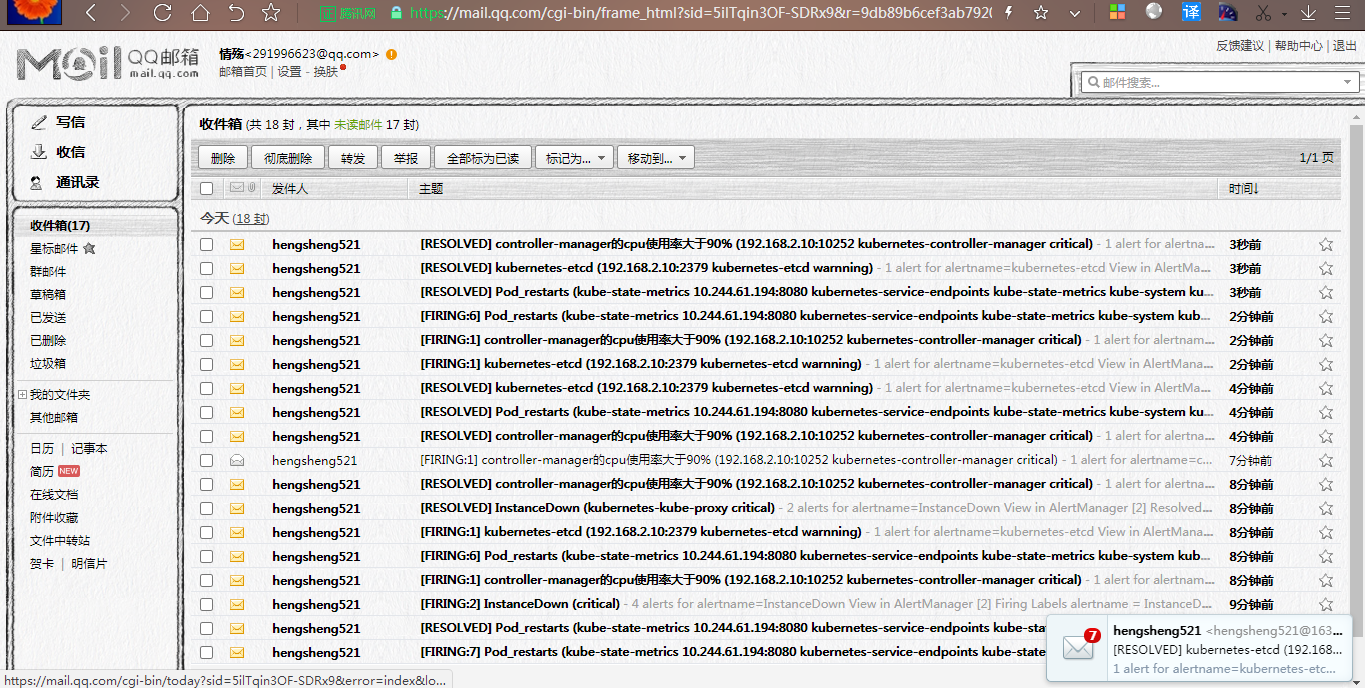Open the hengsheng521 new mail notification popup
Viewport: 1365px width, 688px height.
click(x=1199, y=650)
